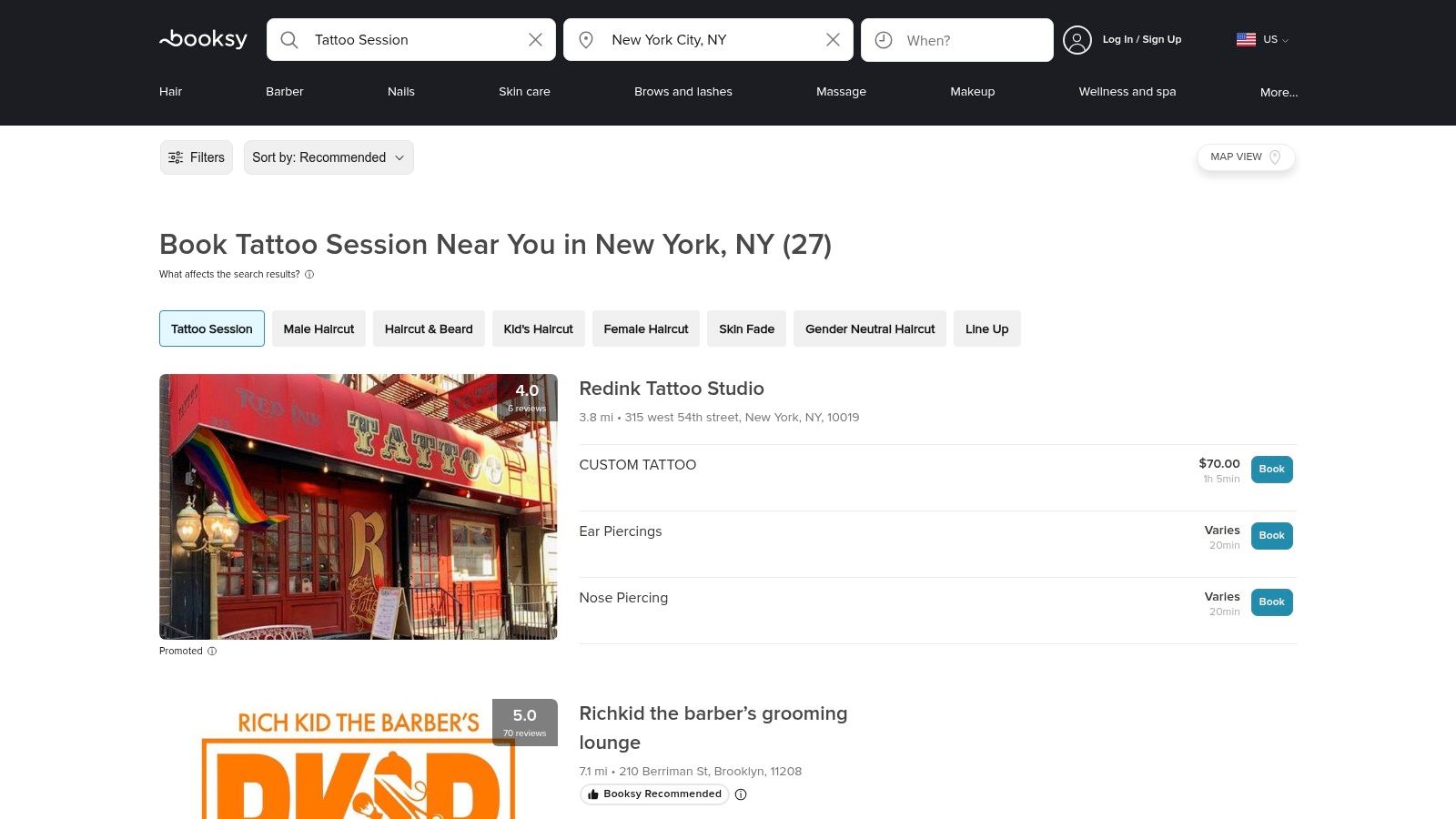Book the CUSTOM TATTOO service
Viewport: 1456px width, 819px height.
click(x=1271, y=469)
